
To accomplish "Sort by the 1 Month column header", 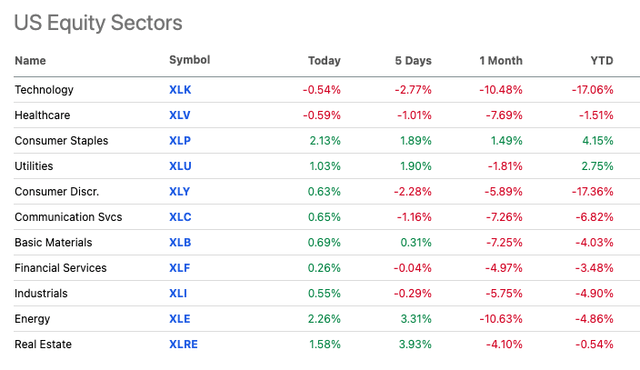I will point(501,61).
